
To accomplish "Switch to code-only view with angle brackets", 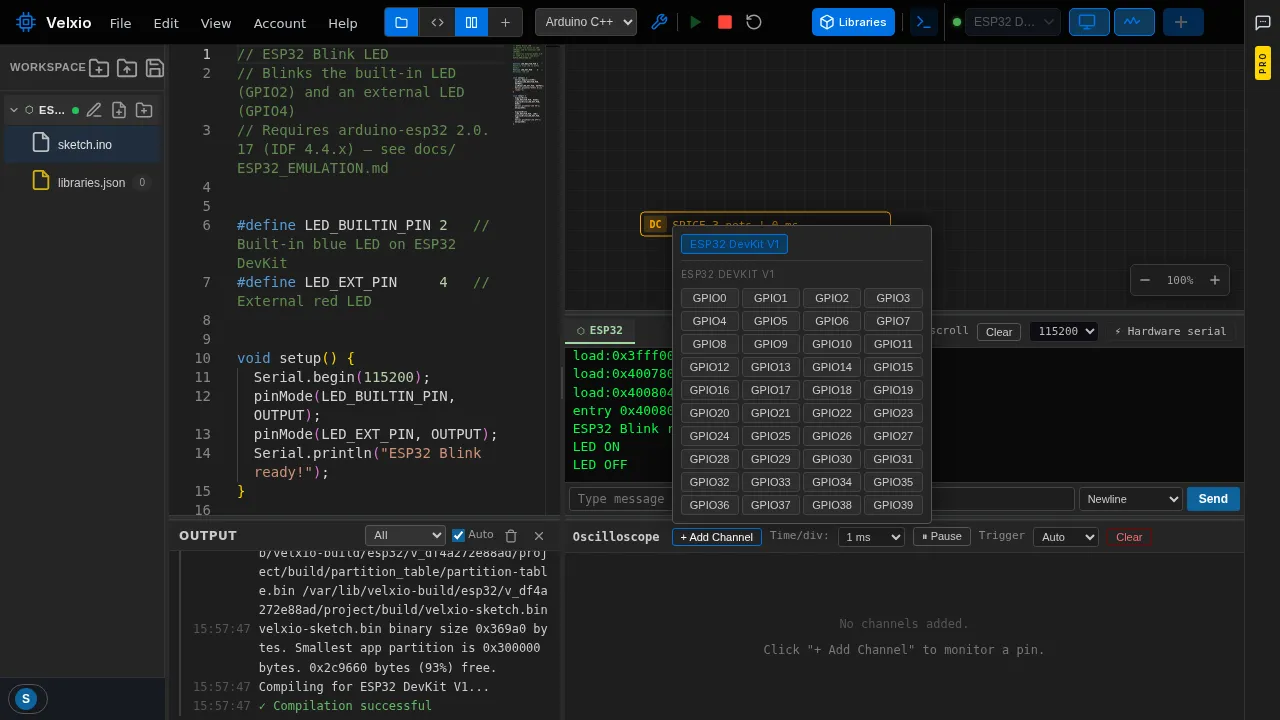I will click(437, 22).
